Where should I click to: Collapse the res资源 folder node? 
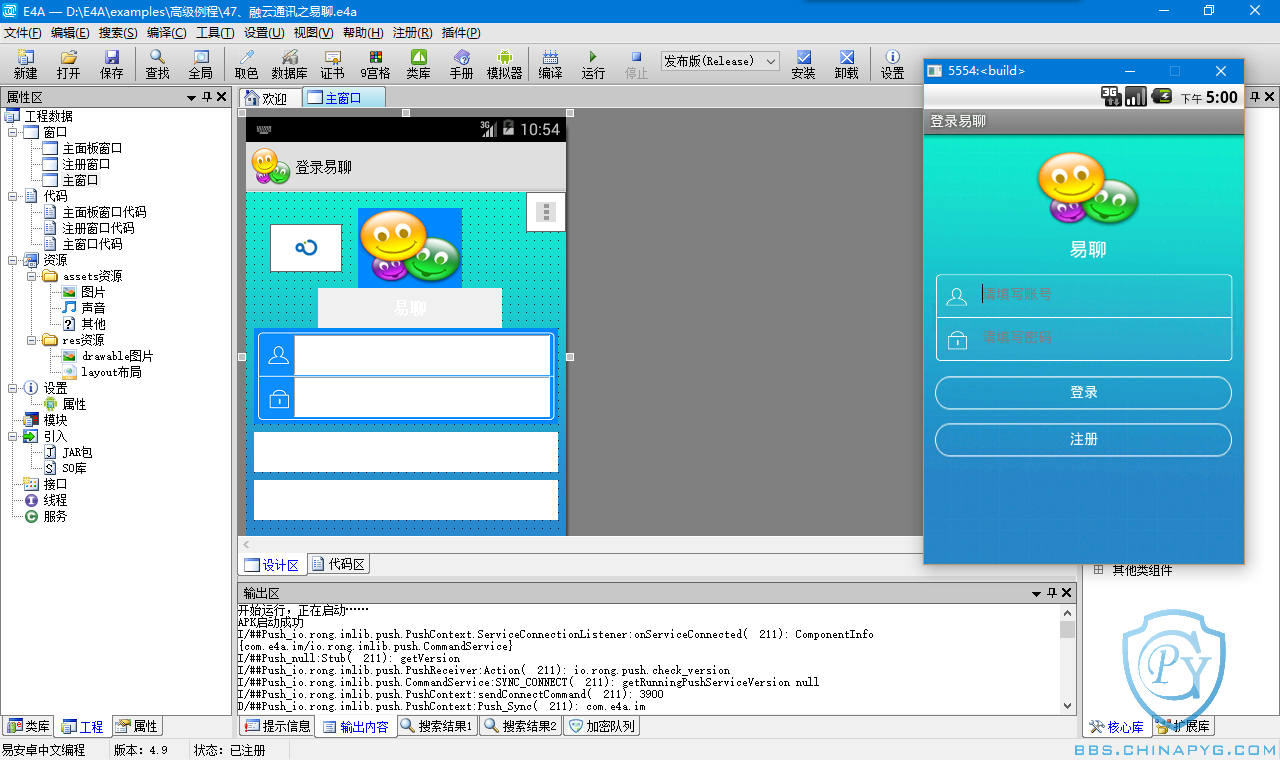32,340
